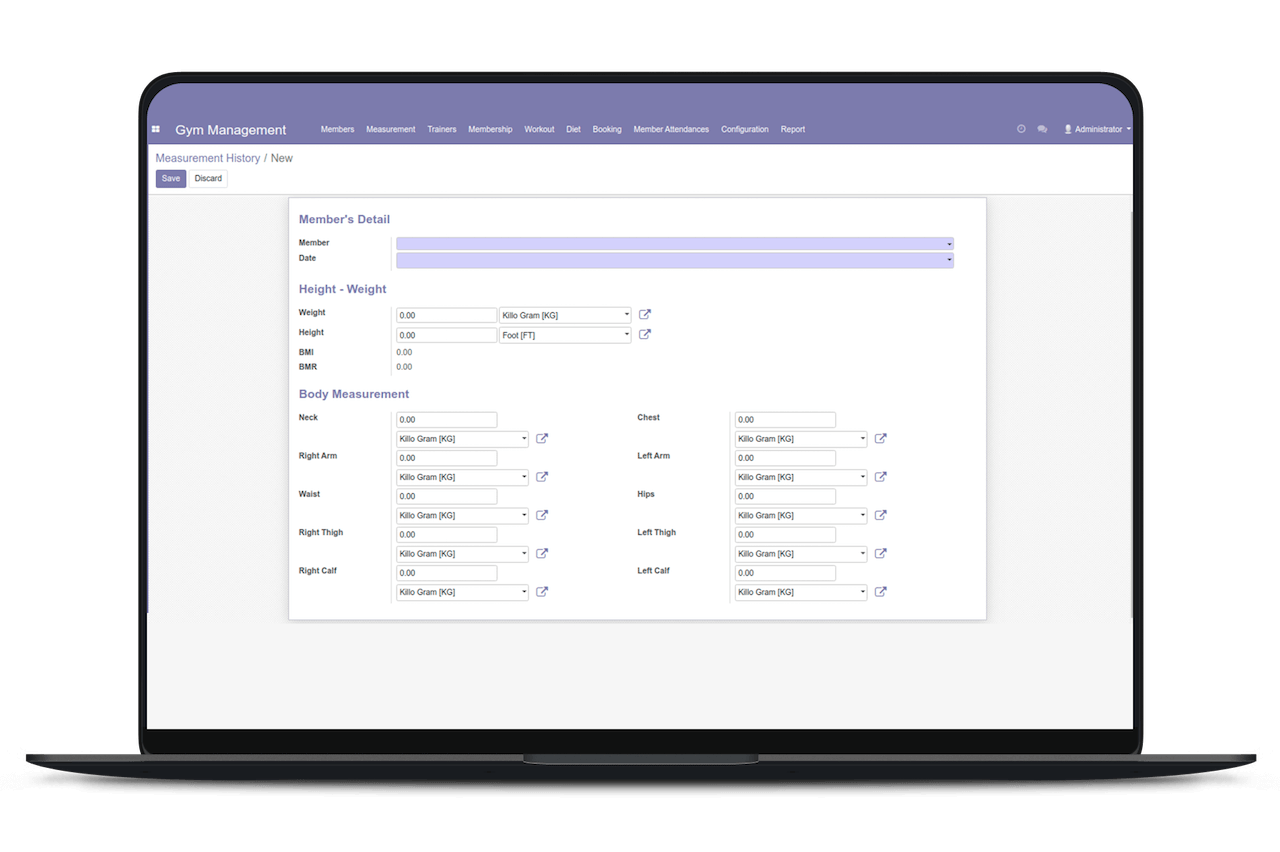Screen dimensions: 1280x852
Task: Expand the Date dropdown field
Action: (675, 260)
